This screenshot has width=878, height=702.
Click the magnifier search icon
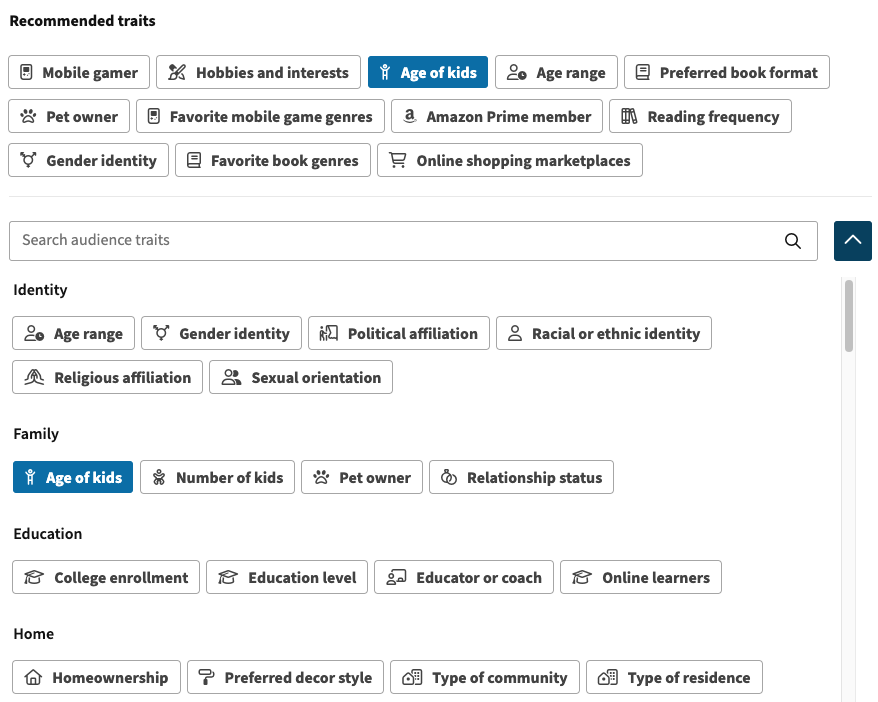[792, 241]
